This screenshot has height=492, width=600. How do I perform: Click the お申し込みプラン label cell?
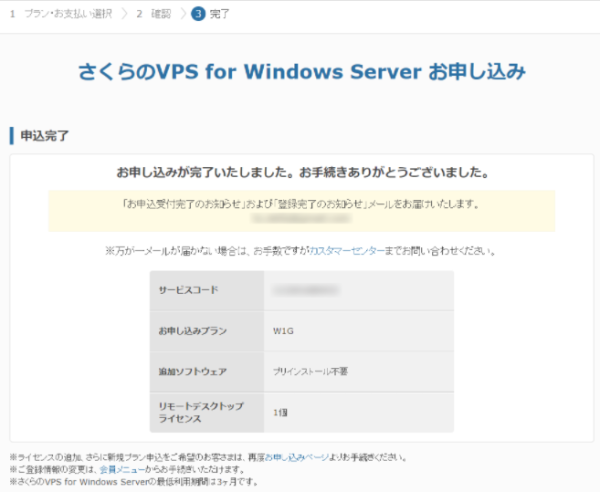(x=207, y=331)
